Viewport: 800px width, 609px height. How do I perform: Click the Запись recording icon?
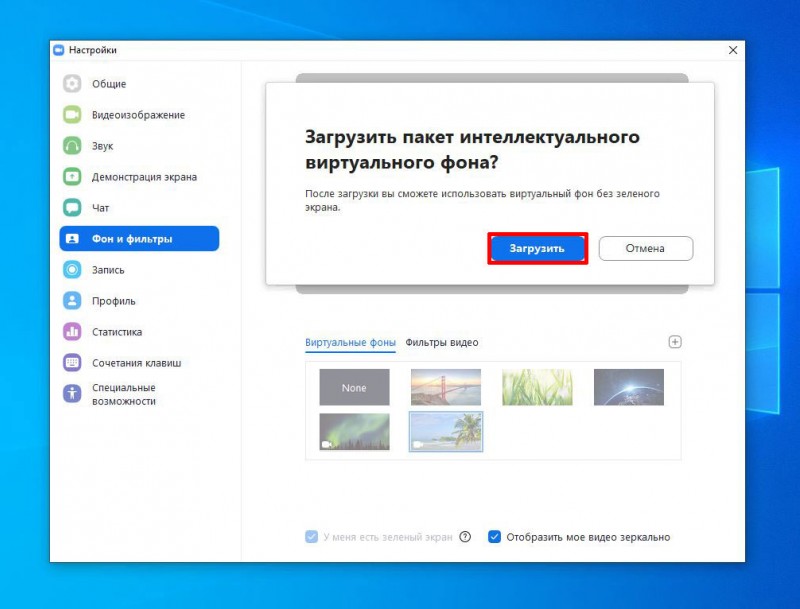pyautogui.click(x=72, y=270)
